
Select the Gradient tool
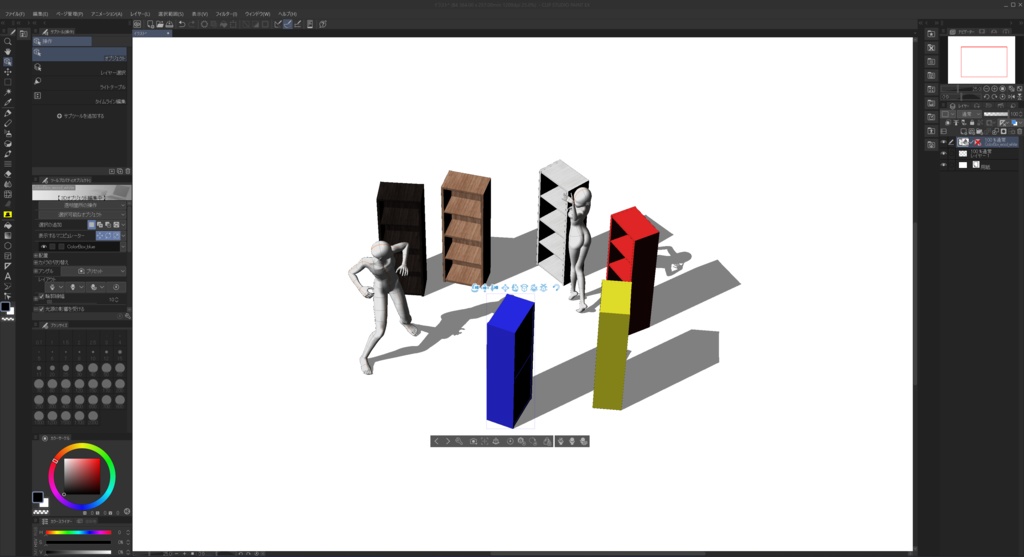point(8,236)
